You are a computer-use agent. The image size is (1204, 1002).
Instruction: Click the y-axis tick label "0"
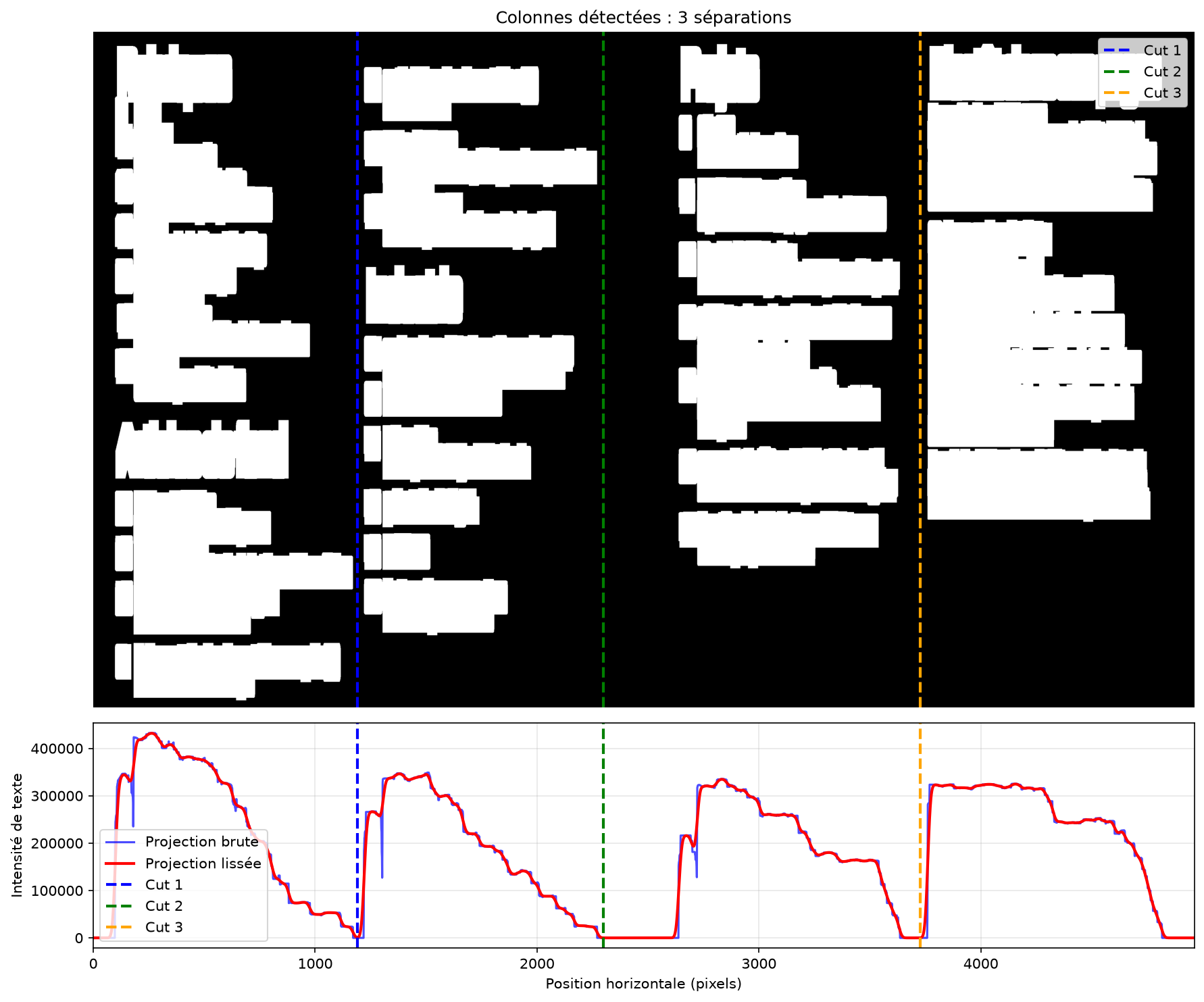tap(80, 938)
